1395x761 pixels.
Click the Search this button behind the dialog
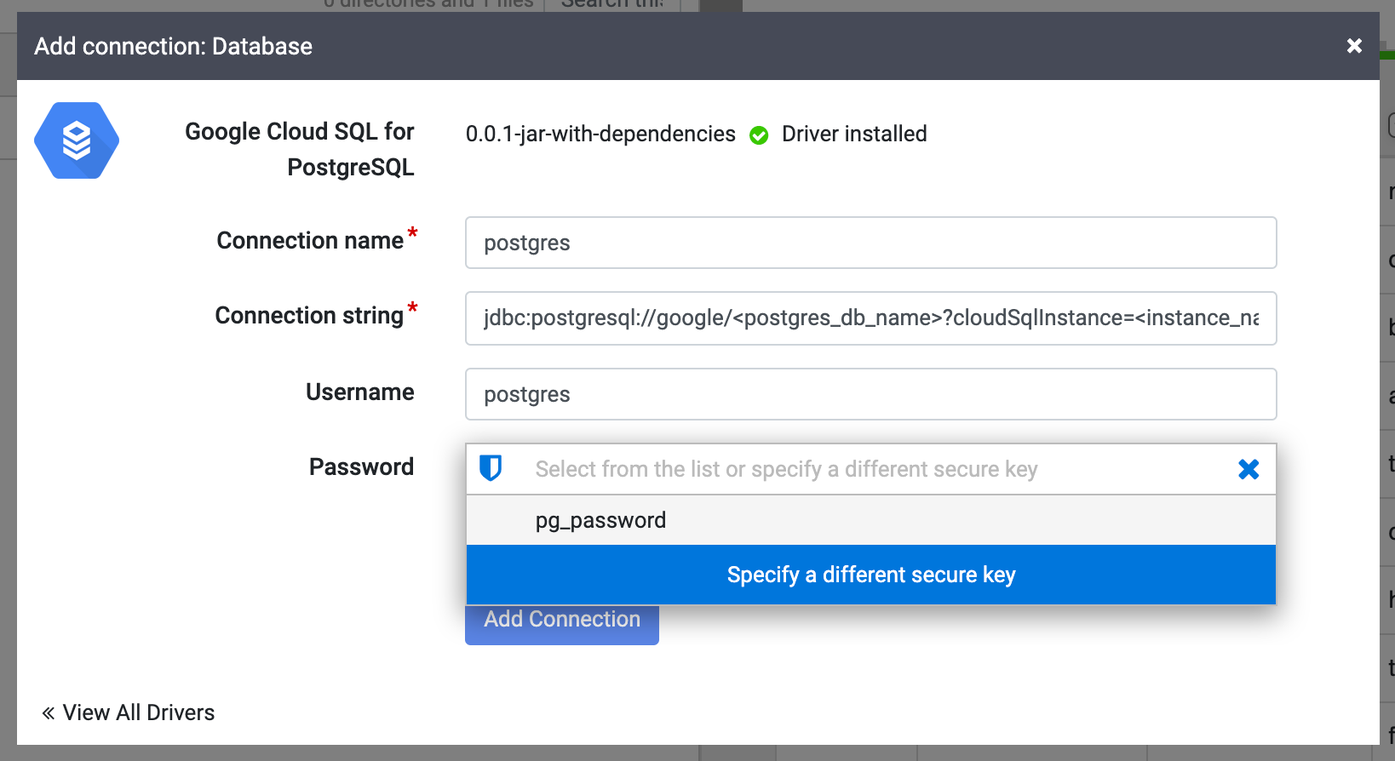(x=611, y=5)
